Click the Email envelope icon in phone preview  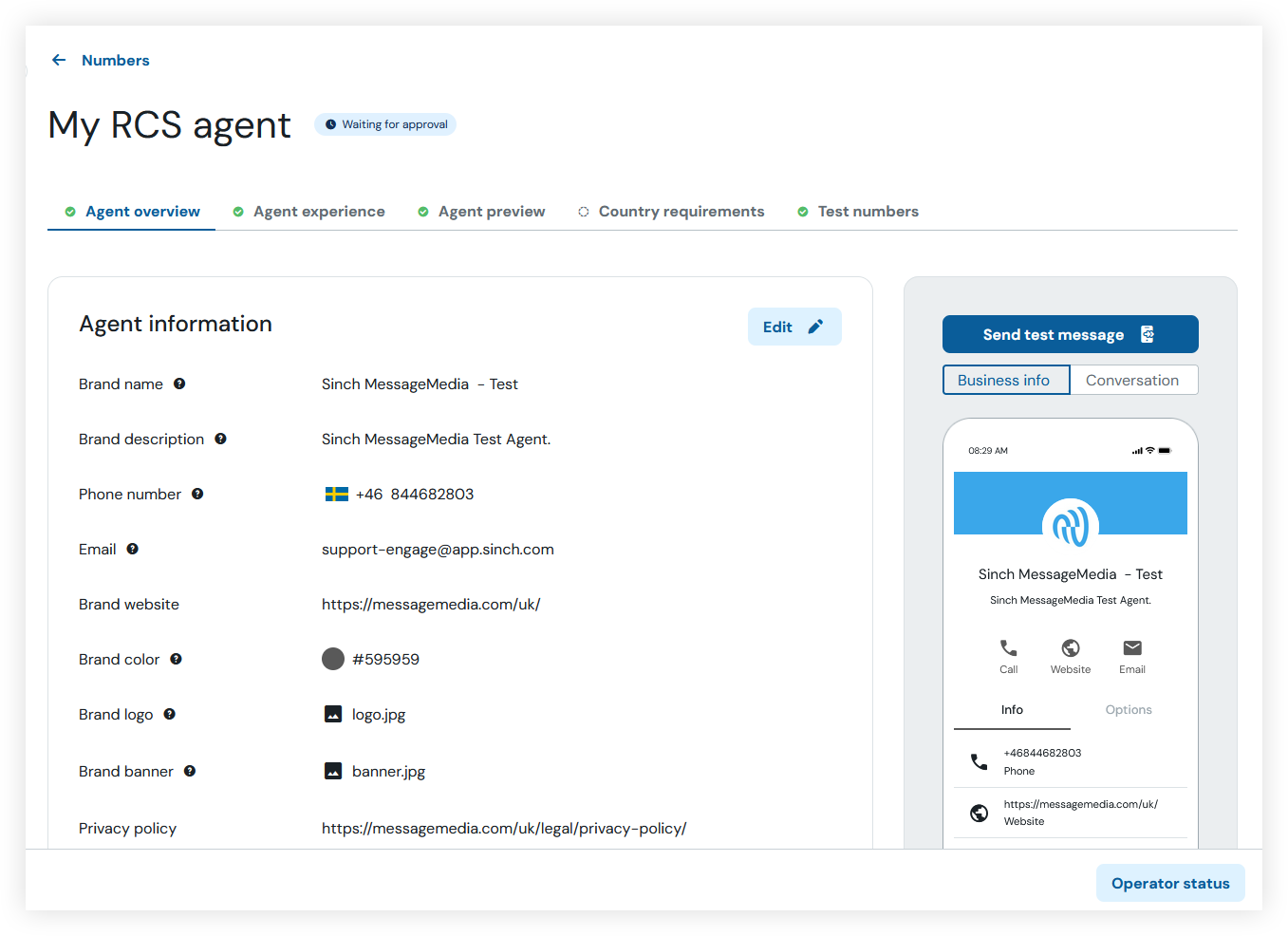(1132, 648)
